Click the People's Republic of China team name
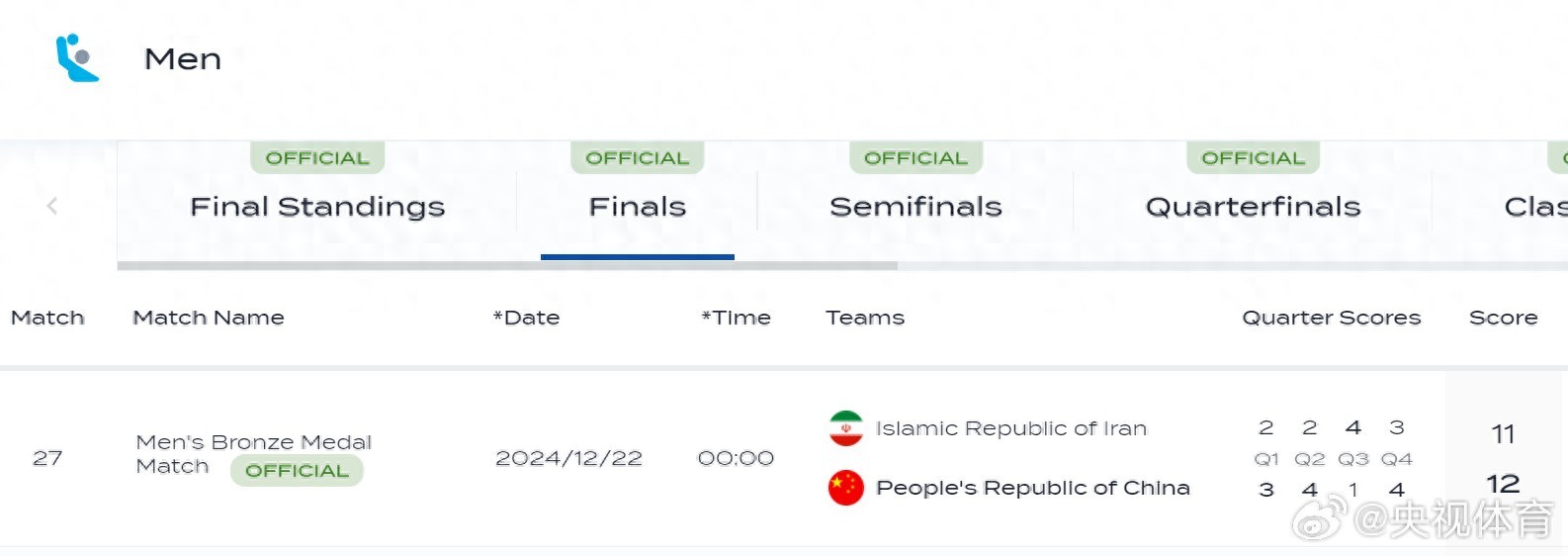 coord(1032,488)
